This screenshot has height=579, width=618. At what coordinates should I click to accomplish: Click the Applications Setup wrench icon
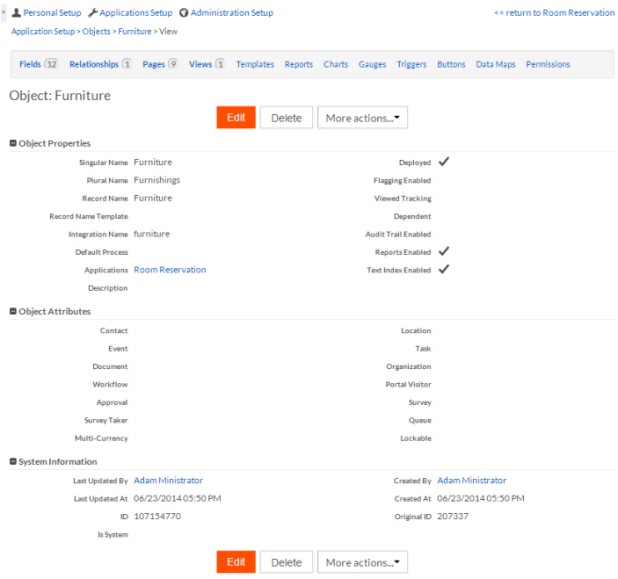(x=93, y=13)
